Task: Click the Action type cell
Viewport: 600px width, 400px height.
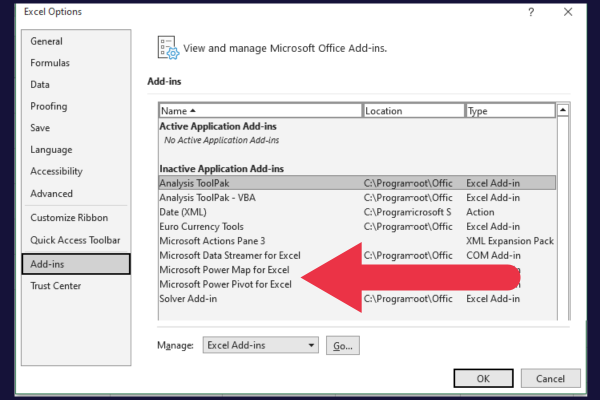Action: coord(480,212)
